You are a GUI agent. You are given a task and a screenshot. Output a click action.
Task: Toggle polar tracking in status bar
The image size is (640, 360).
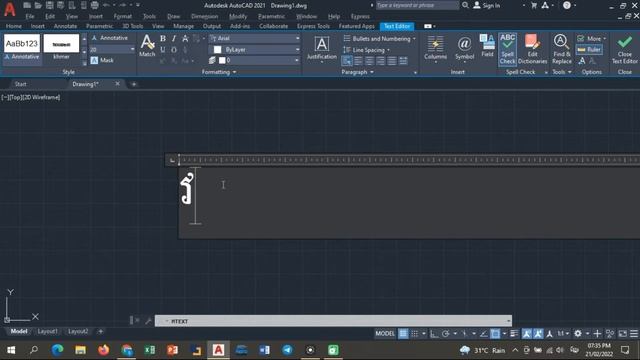(445, 333)
